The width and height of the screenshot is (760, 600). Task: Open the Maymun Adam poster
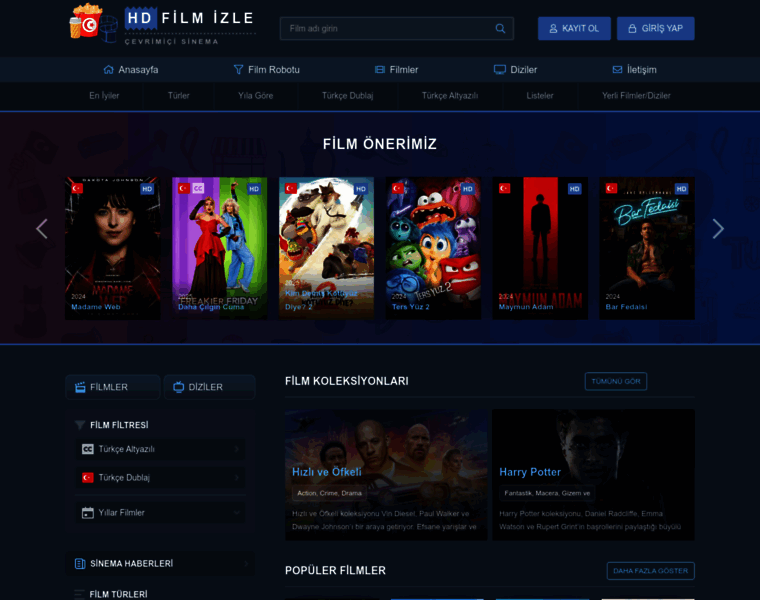(540, 248)
